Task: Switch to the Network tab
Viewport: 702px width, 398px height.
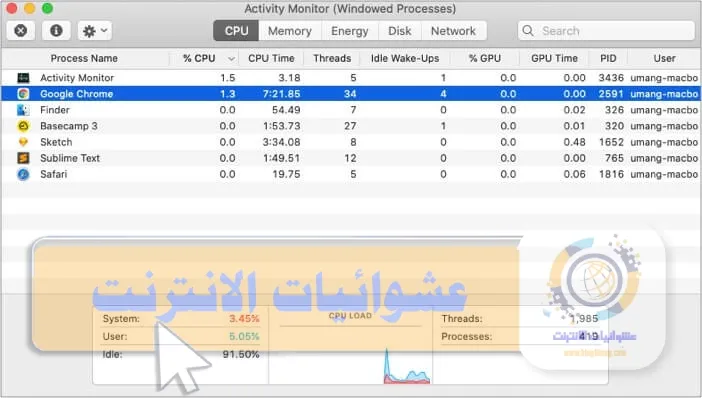Action: [x=453, y=31]
